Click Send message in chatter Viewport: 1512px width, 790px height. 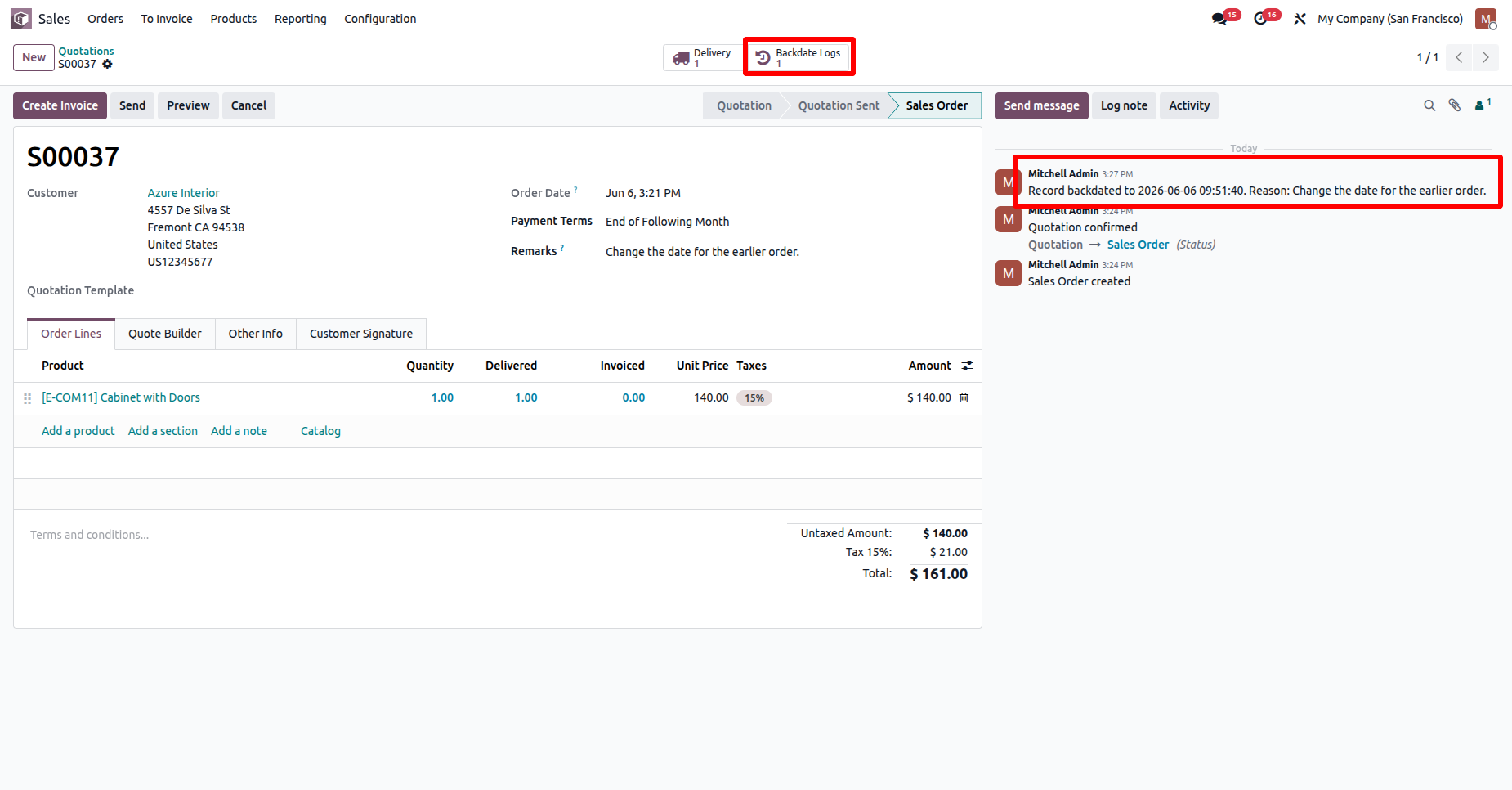pos(1041,105)
